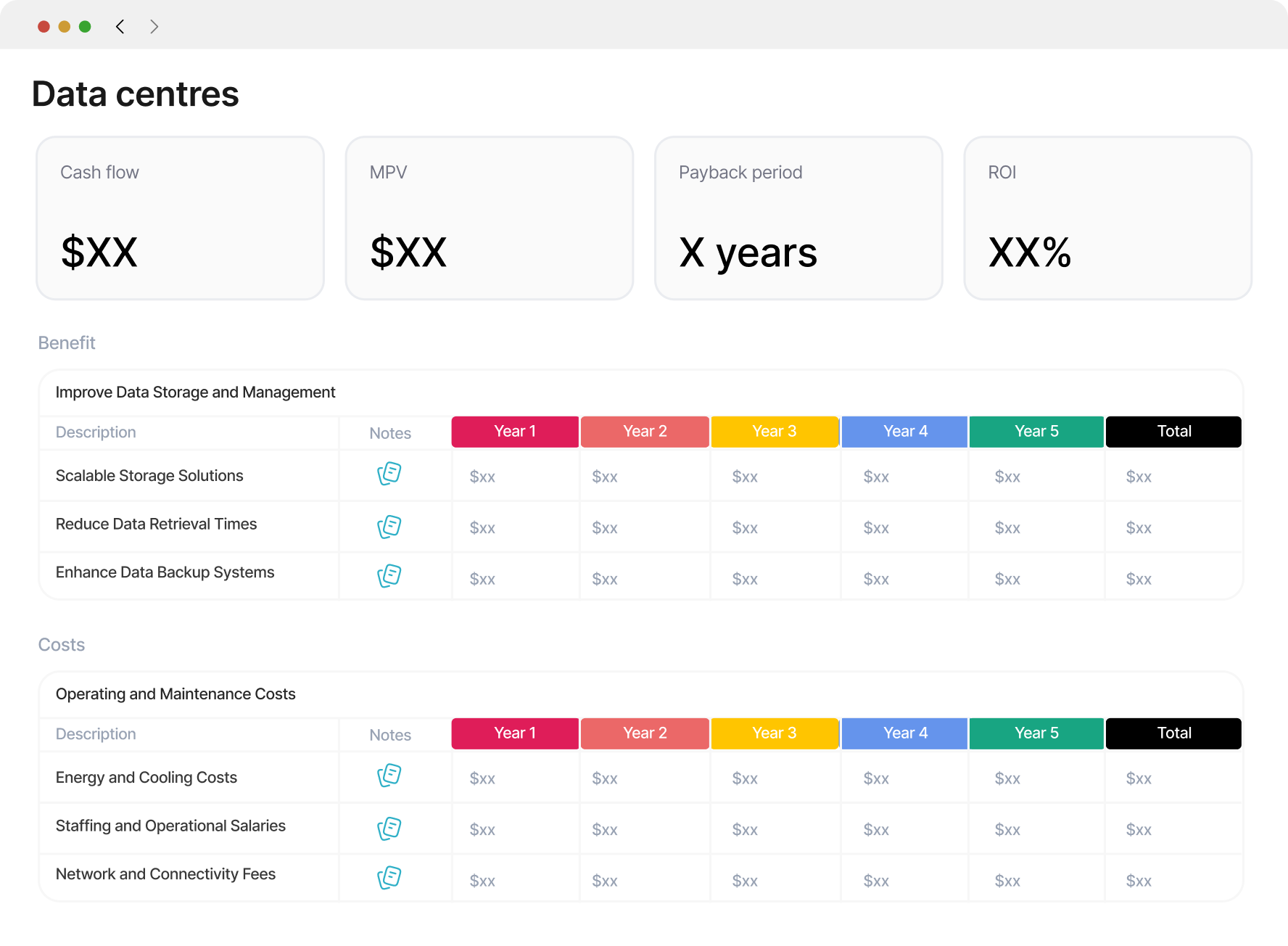Open notes icon for Scalable Storage Solutions

389,474
